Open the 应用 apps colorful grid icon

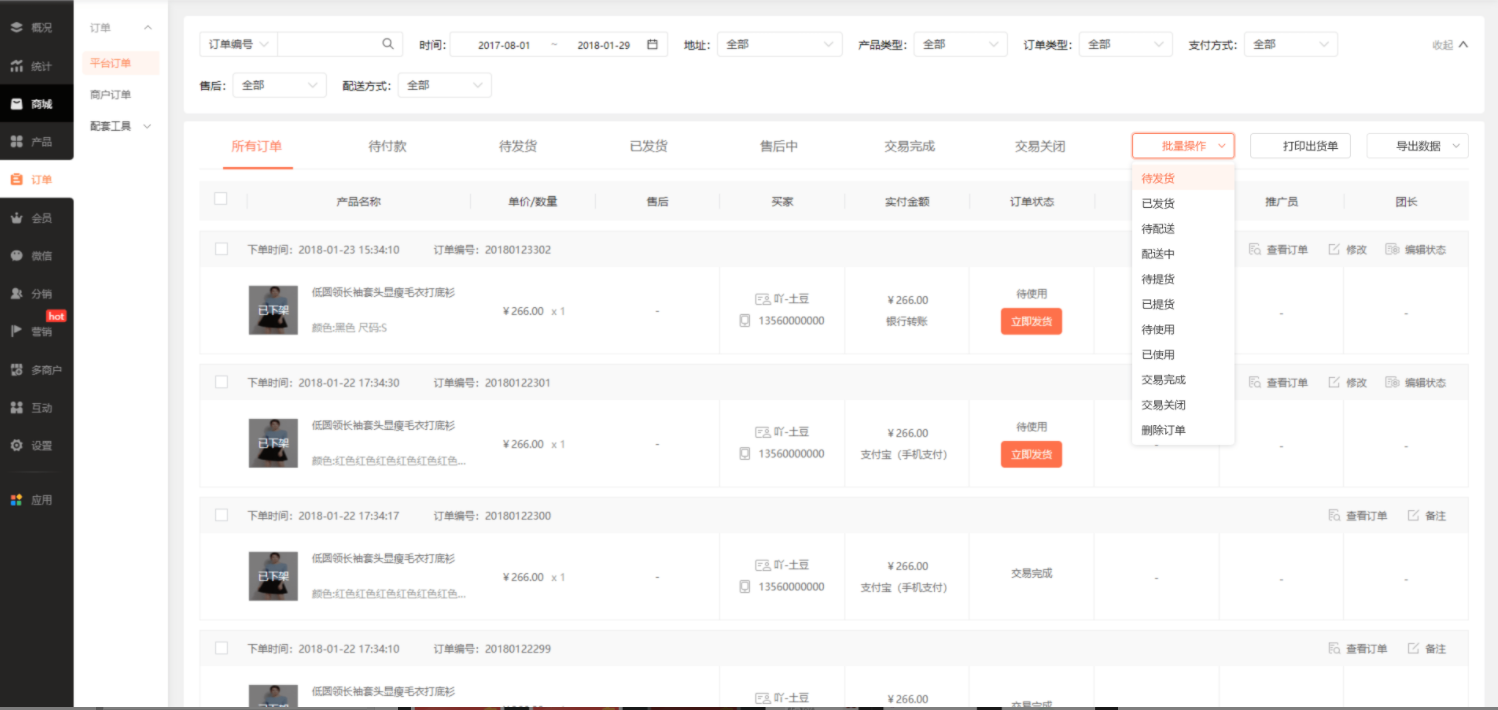[x=17, y=500]
